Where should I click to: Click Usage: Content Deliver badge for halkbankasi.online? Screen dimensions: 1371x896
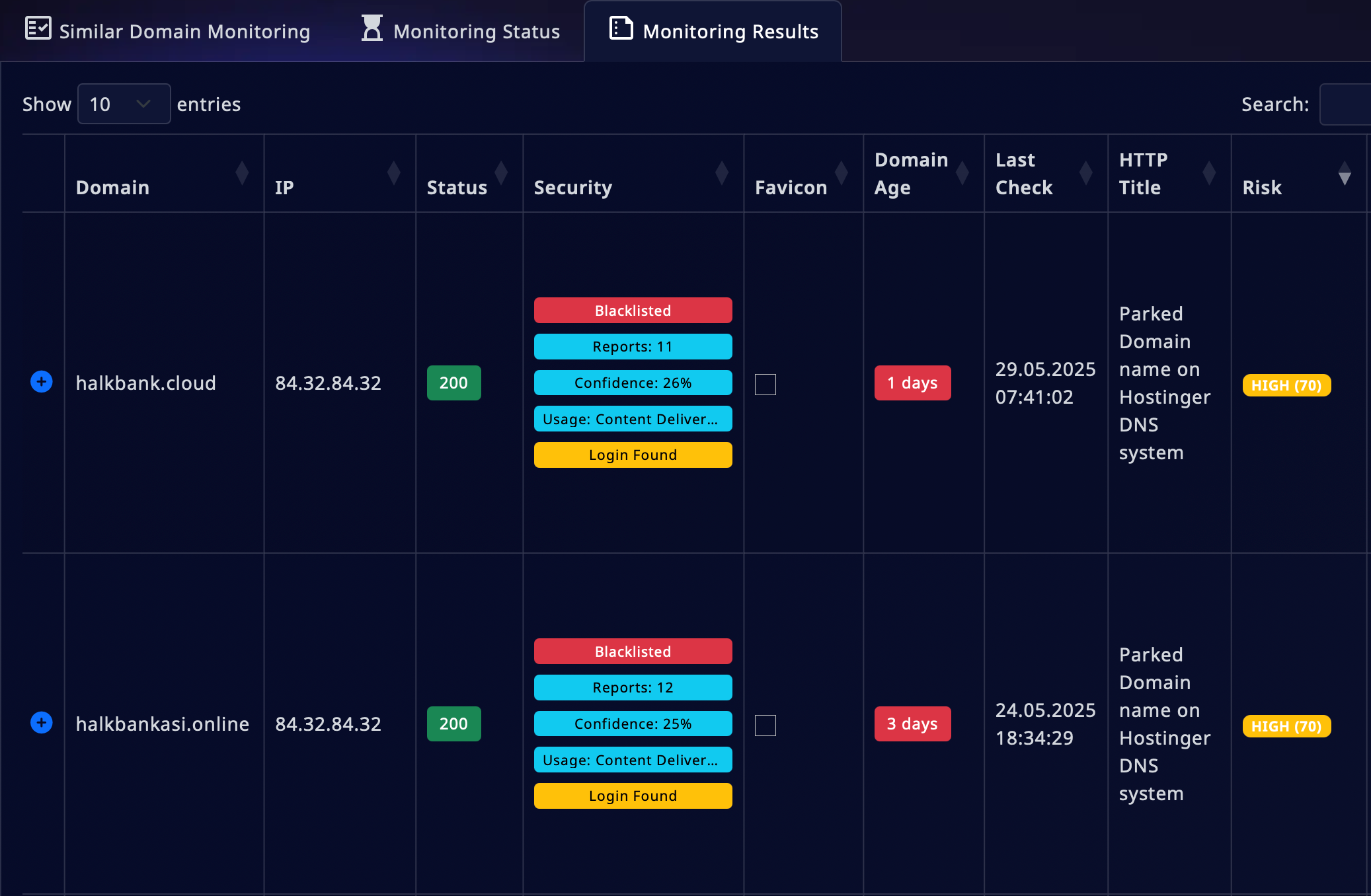(x=633, y=760)
